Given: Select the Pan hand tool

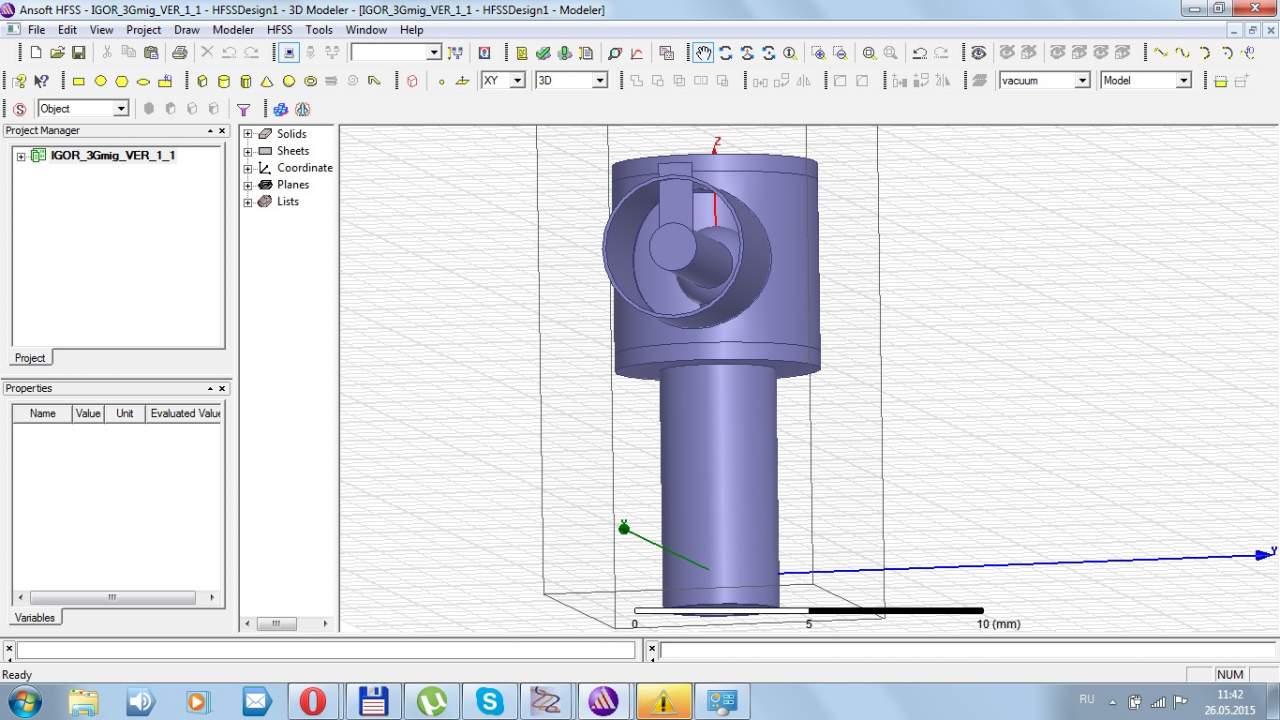Looking at the screenshot, I should (x=704, y=53).
